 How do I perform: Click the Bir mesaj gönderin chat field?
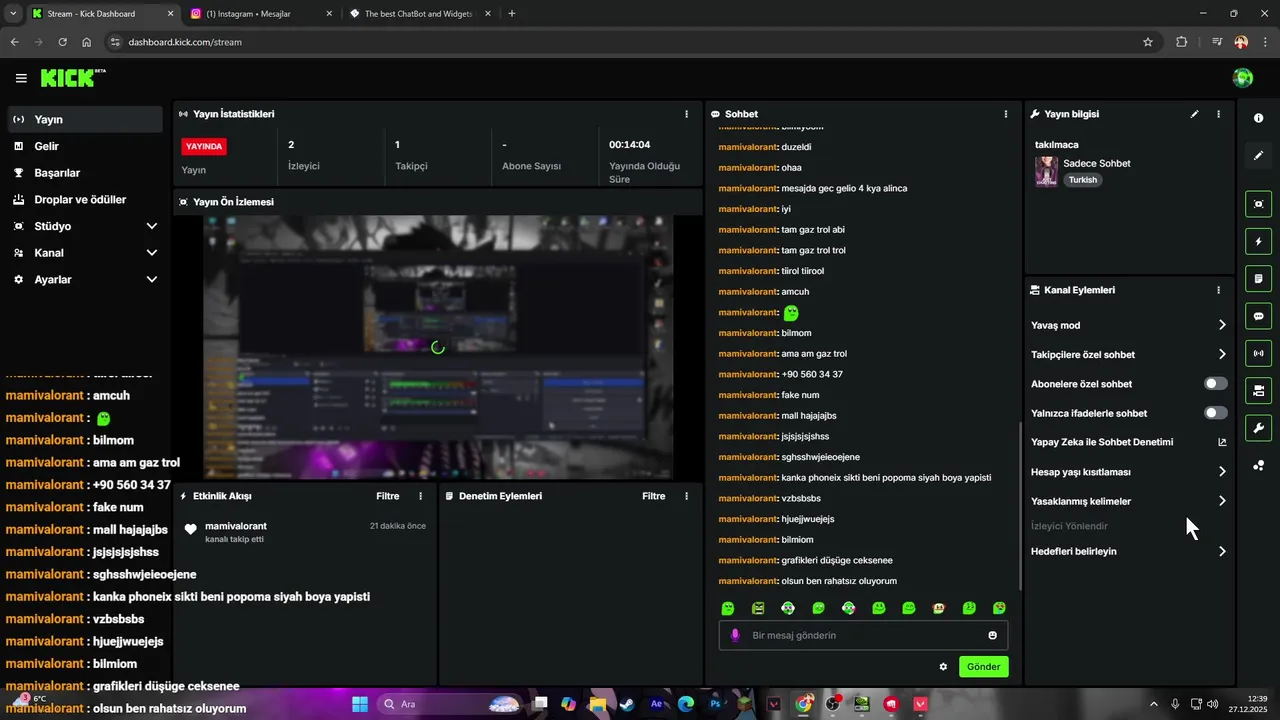click(863, 635)
